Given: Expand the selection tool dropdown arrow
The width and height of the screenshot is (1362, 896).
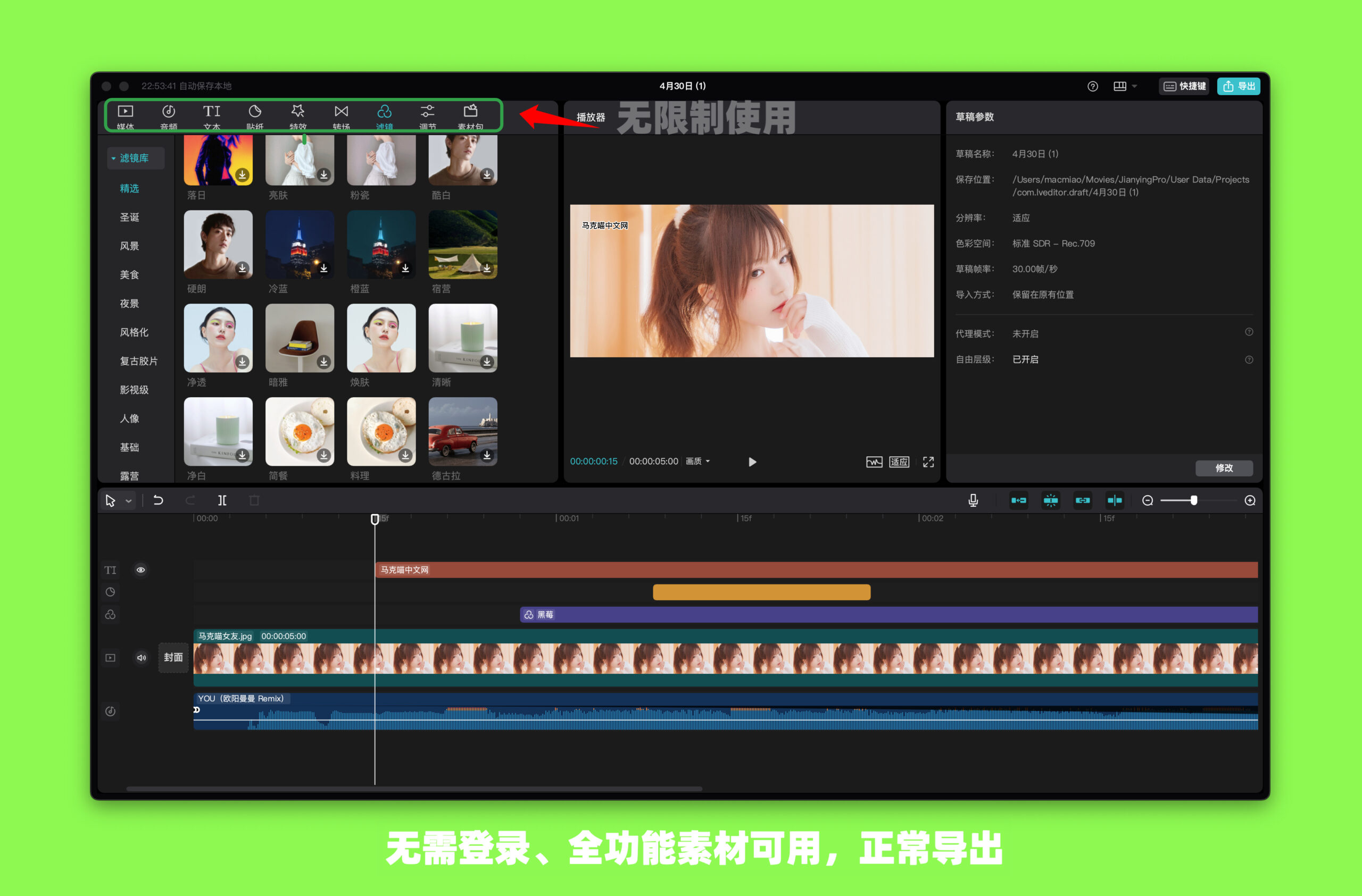Looking at the screenshot, I should point(129,500).
